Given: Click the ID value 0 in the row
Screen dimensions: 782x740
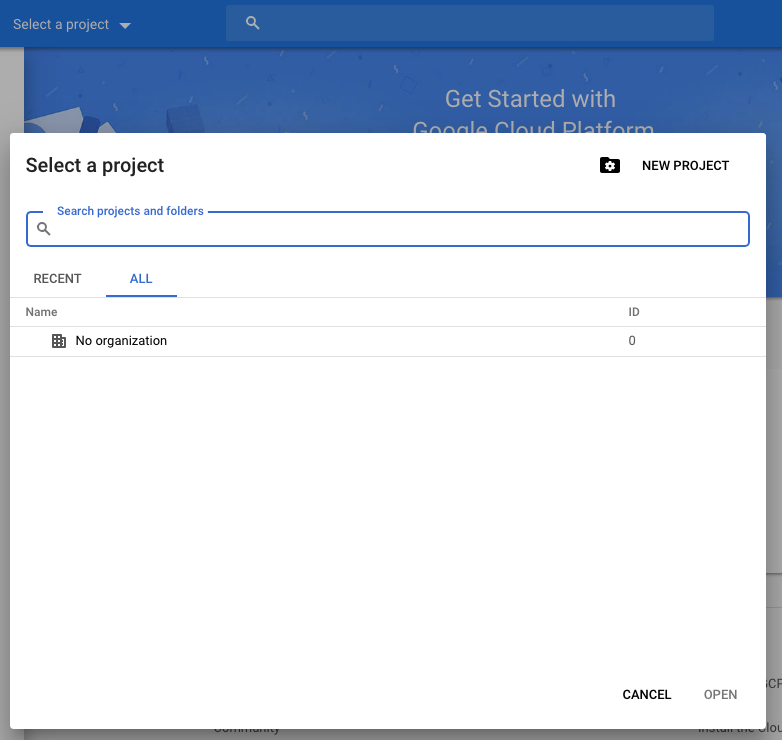Looking at the screenshot, I should click(632, 341).
